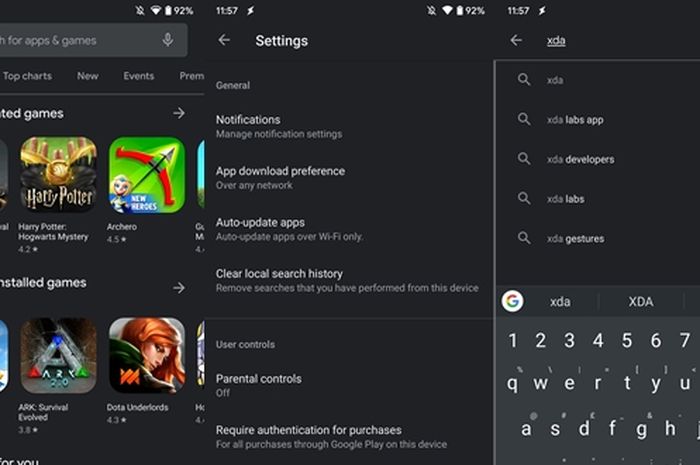700x465 pixels.
Task: Tap the microphone voice search icon
Action: click(168, 40)
